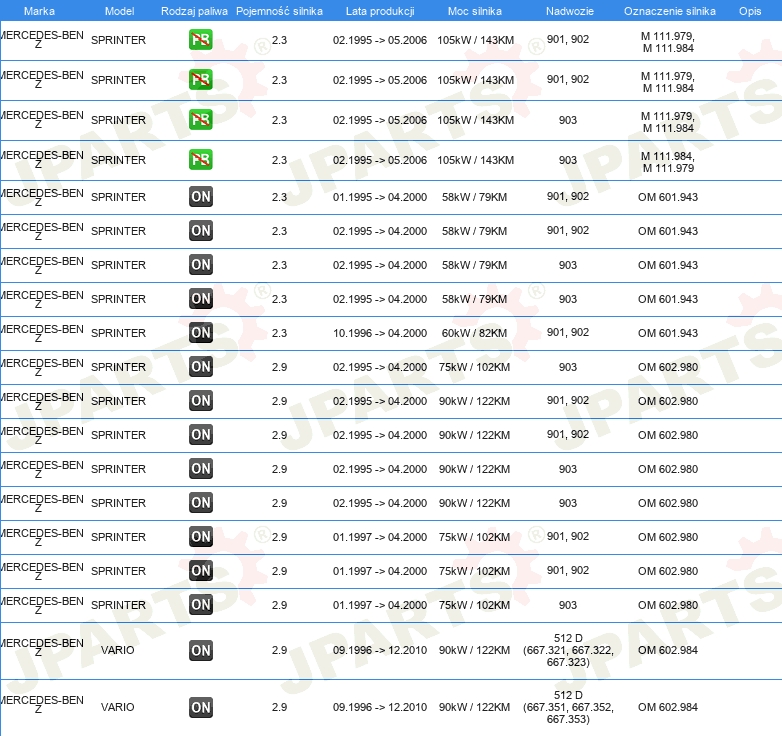Click ON icon in VARIO 667.351 row

(200, 707)
